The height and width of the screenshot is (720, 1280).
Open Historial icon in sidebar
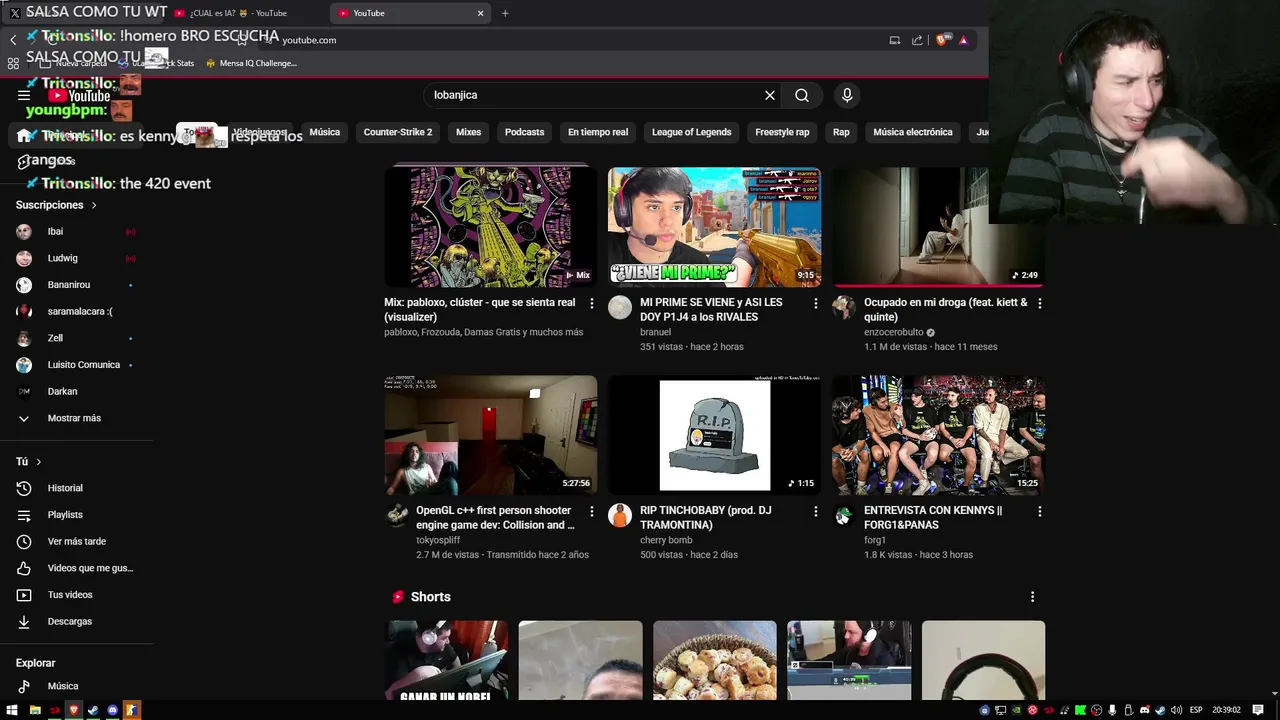[x=24, y=488]
